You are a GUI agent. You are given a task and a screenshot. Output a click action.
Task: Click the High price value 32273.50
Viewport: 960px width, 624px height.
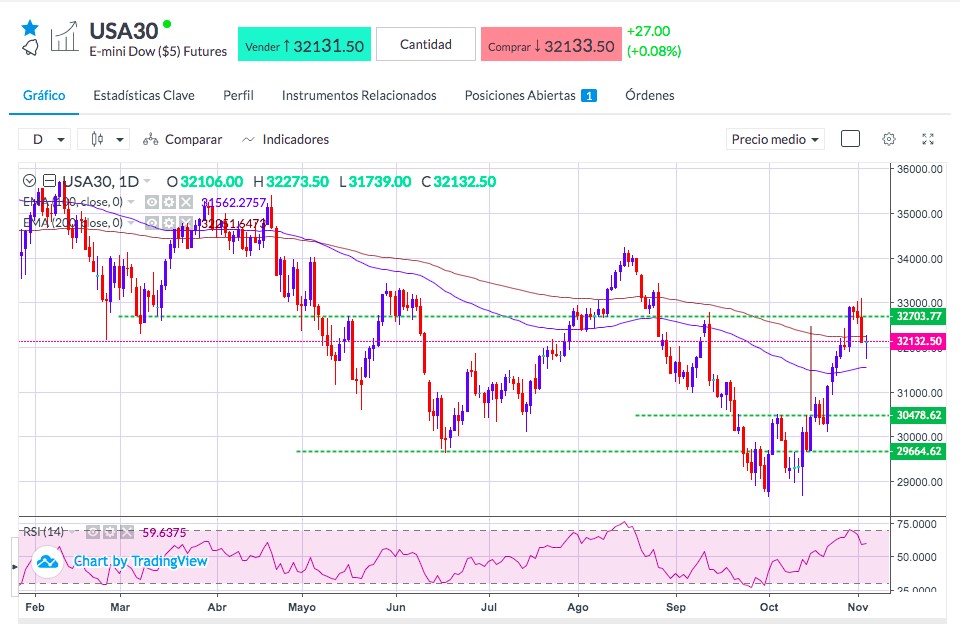298,182
